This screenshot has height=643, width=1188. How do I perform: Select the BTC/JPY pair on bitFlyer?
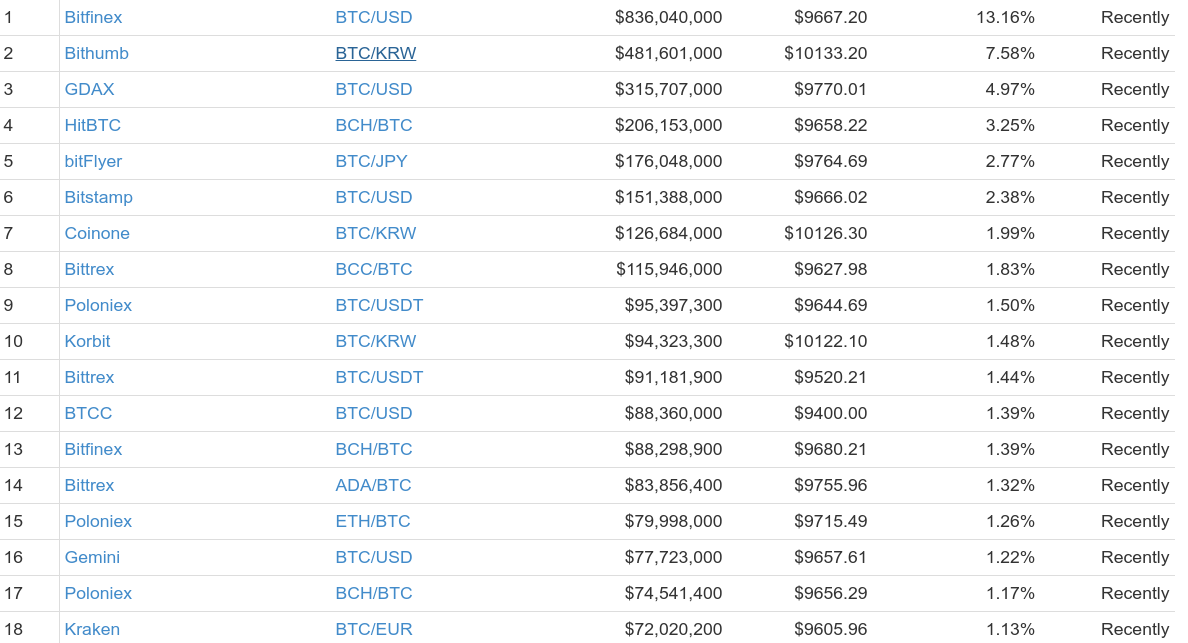pyautogui.click(x=371, y=161)
